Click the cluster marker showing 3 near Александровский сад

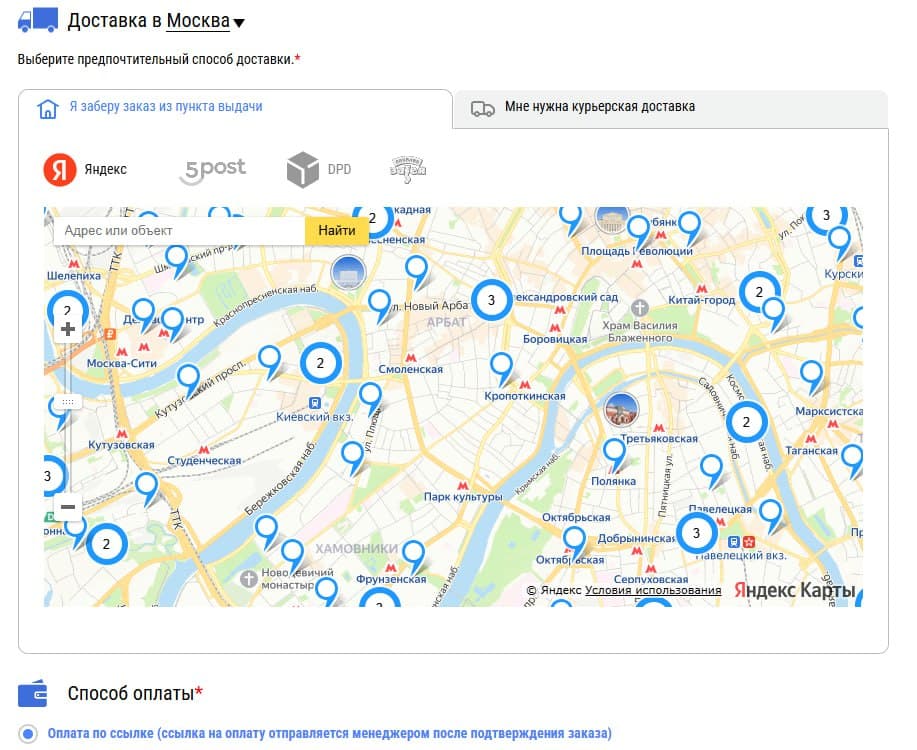491,299
